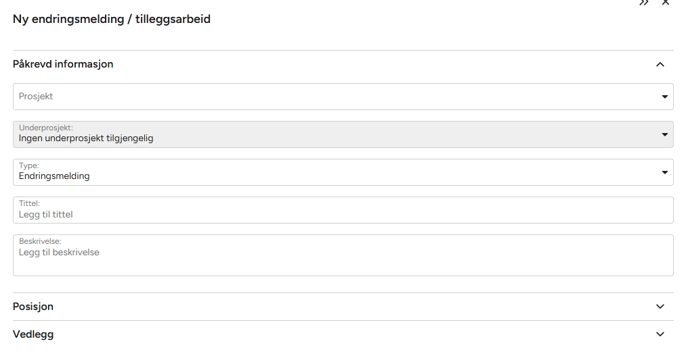Click the arrow on the Type dropdown
The height and width of the screenshot is (360, 688).
click(665, 172)
